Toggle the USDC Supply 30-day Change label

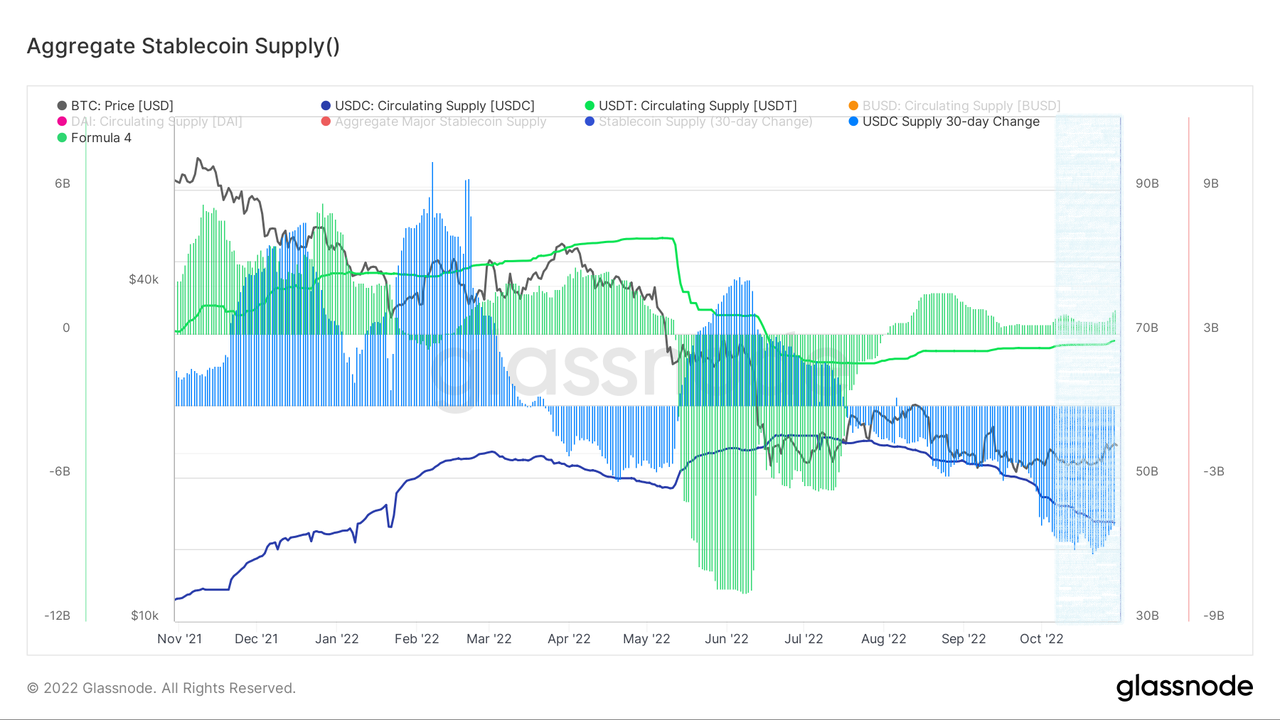click(950, 122)
